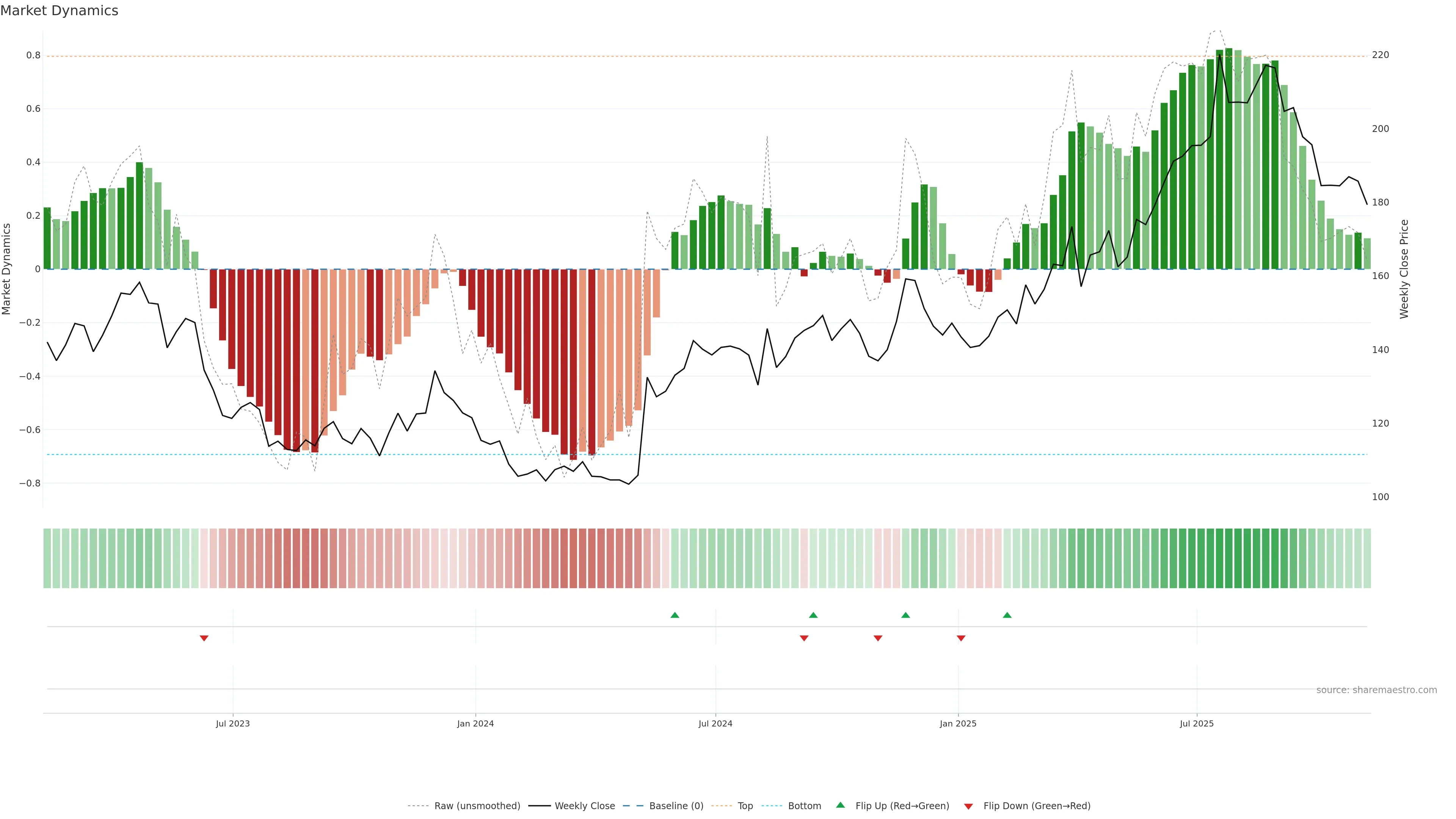Click the rightmost red flip-down triangle marker
Viewport: 1456px width, 819px height.
click(x=961, y=638)
